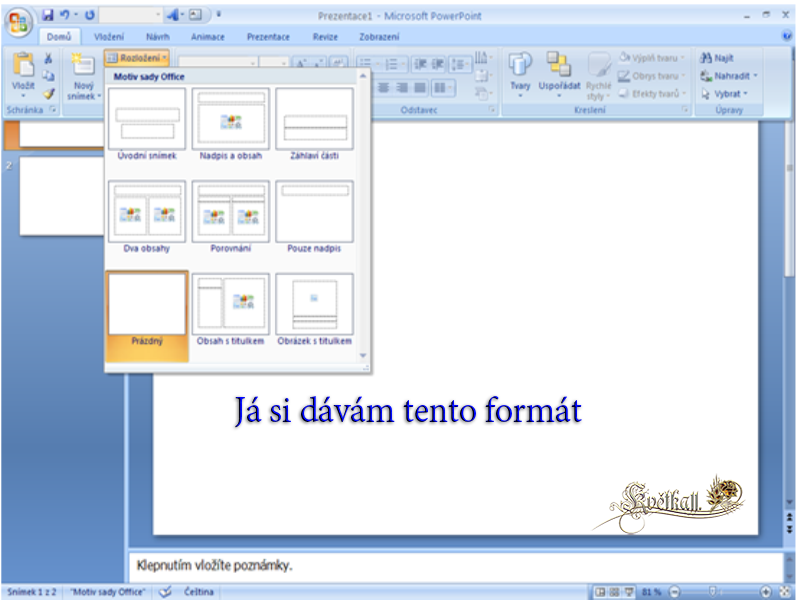Open the Rozložení layout dropdown button
800x600 pixels.
pos(137,58)
